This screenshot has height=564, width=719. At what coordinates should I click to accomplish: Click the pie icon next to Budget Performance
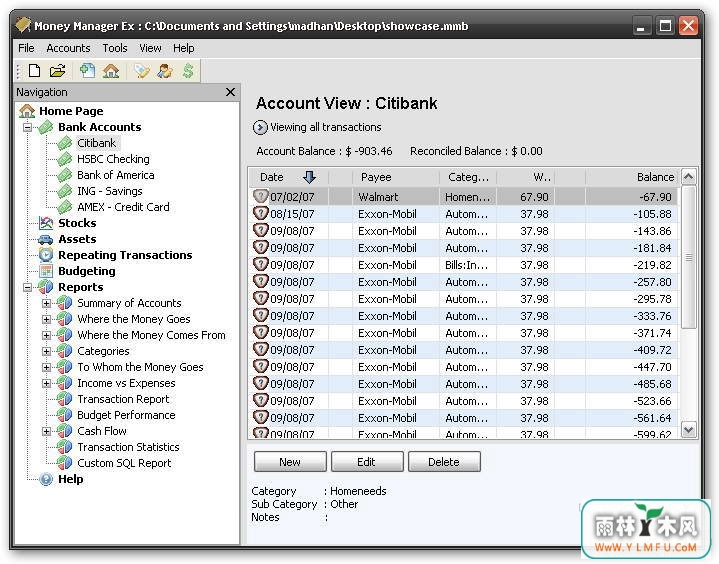coord(65,415)
